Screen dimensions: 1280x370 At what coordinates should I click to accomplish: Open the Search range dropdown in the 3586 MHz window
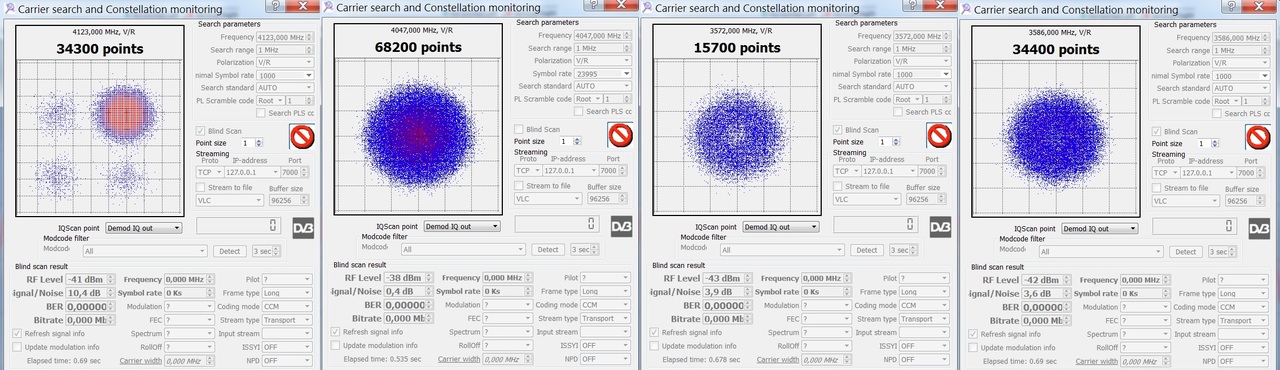(x=1242, y=50)
